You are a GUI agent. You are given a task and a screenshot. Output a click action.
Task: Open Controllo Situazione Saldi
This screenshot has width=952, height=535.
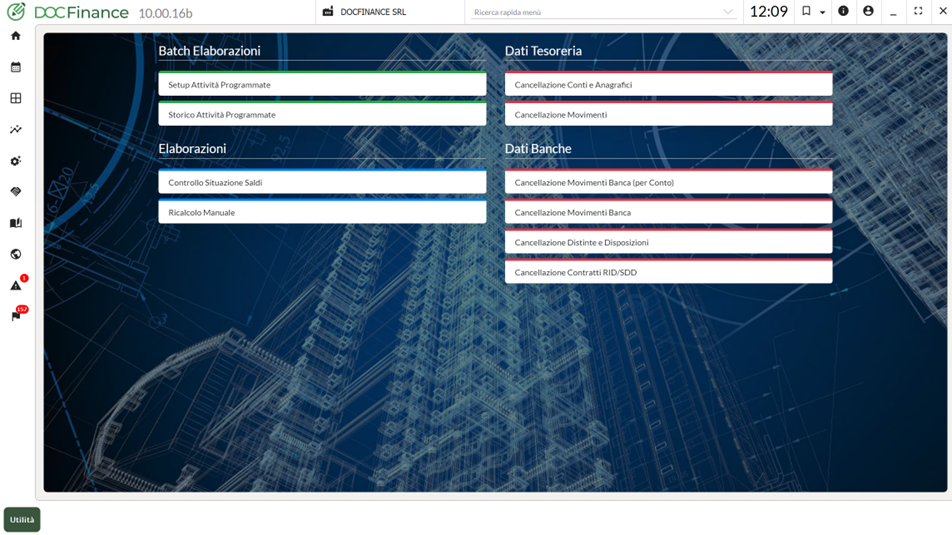coord(322,182)
